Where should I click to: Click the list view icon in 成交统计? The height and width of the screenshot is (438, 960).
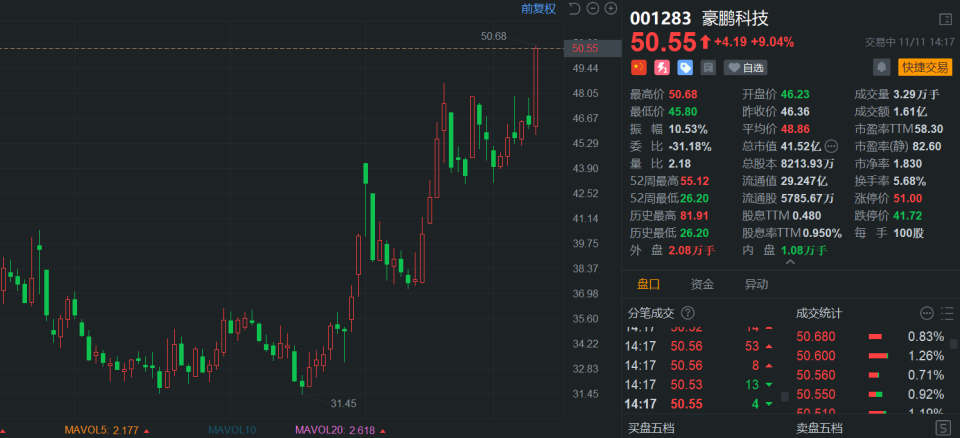coord(947,314)
